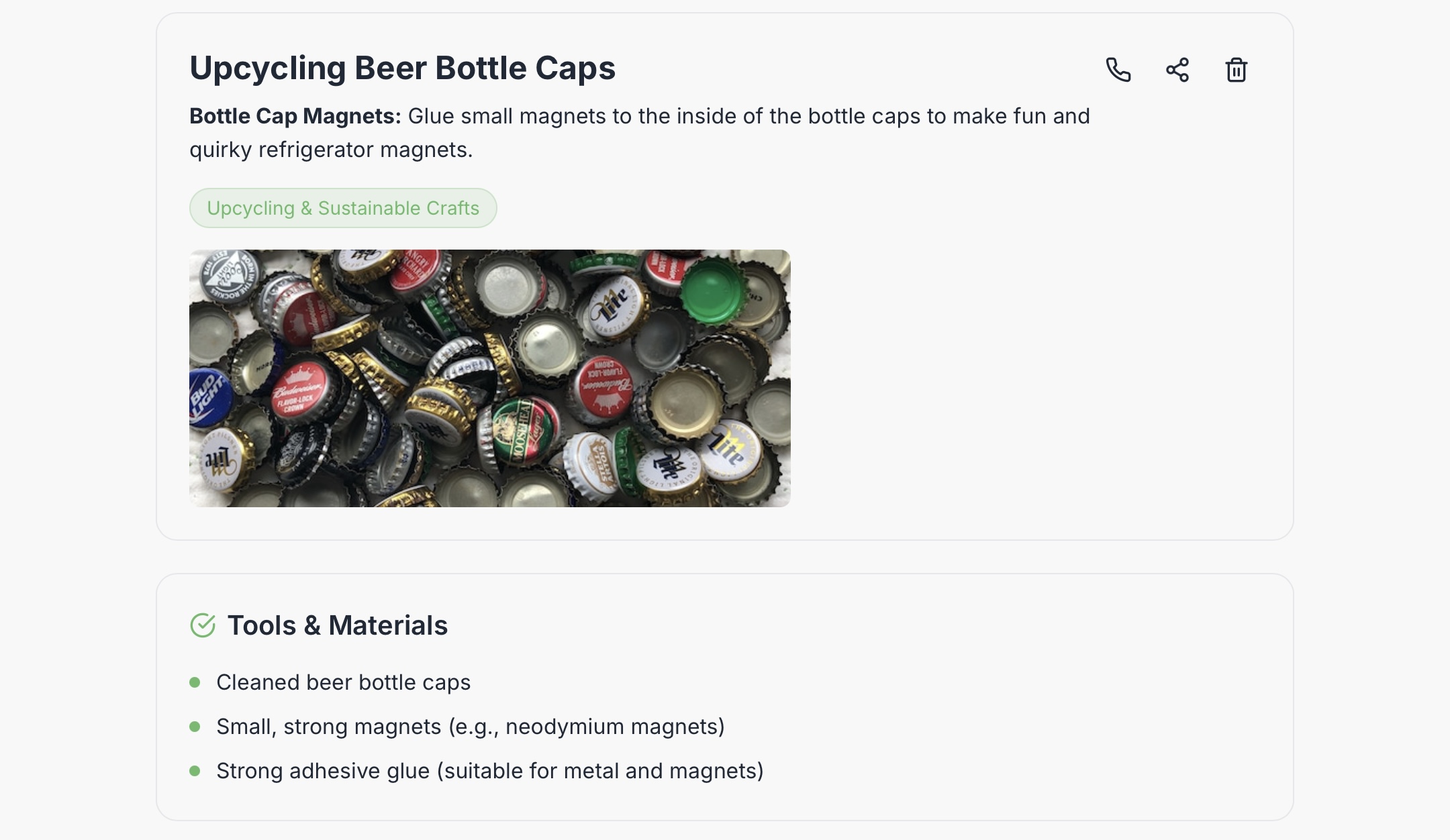Select the Cleaned beer bottle caps item
Image resolution: width=1450 pixels, height=840 pixels.
click(343, 682)
